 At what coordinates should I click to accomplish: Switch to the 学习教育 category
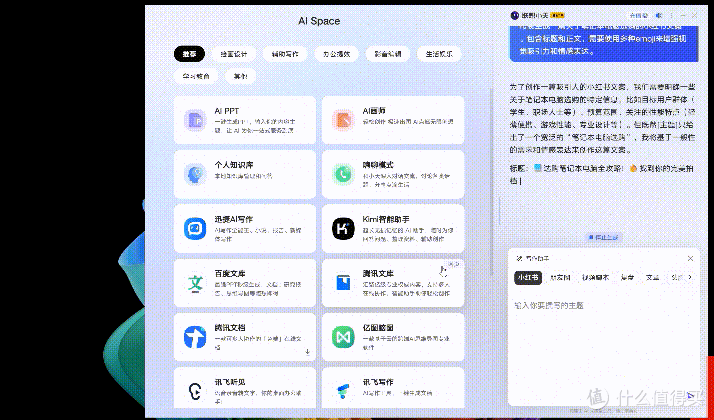[196, 76]
